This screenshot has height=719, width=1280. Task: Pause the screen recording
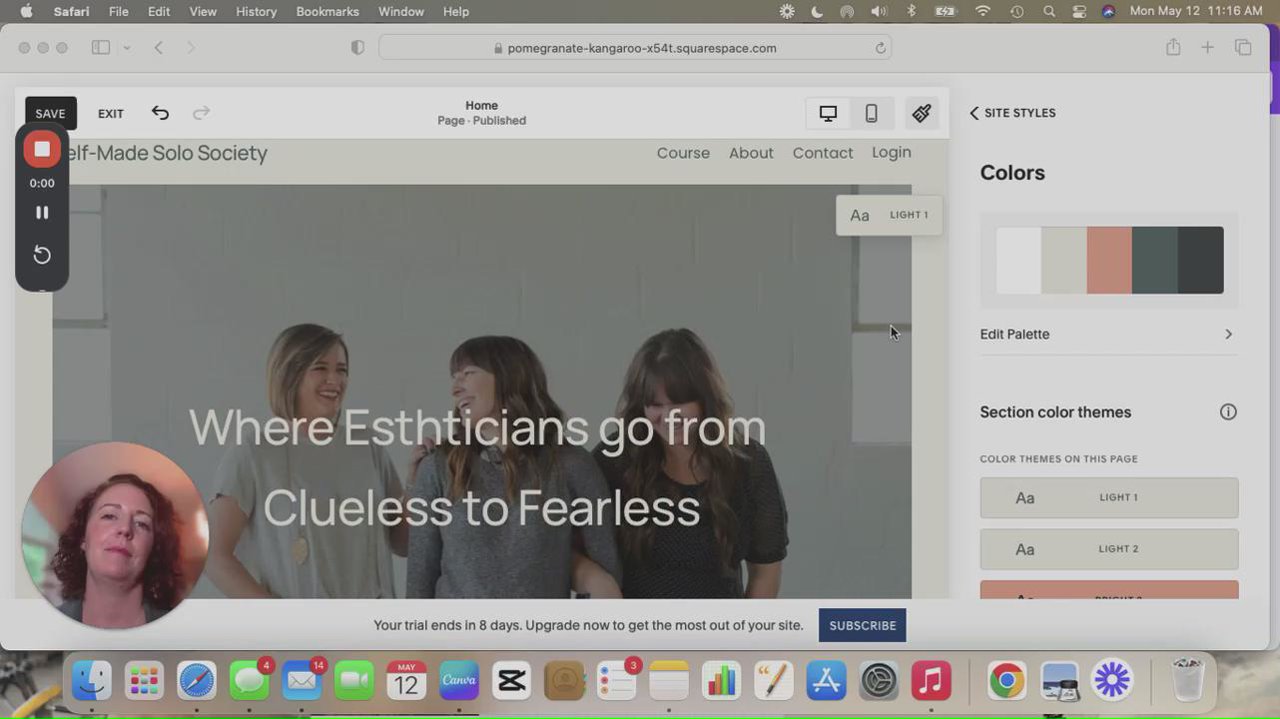tap(42, 212)
